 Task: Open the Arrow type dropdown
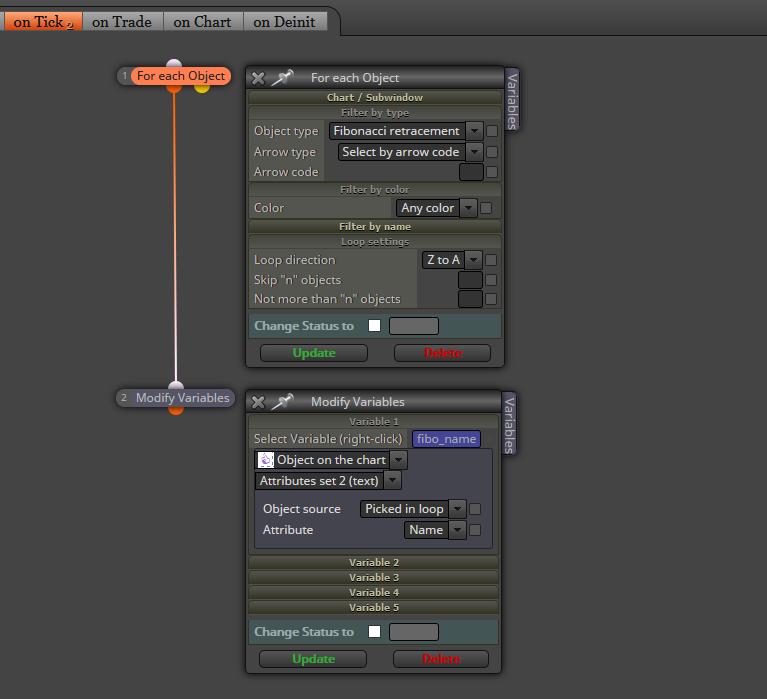coord(410,152)
